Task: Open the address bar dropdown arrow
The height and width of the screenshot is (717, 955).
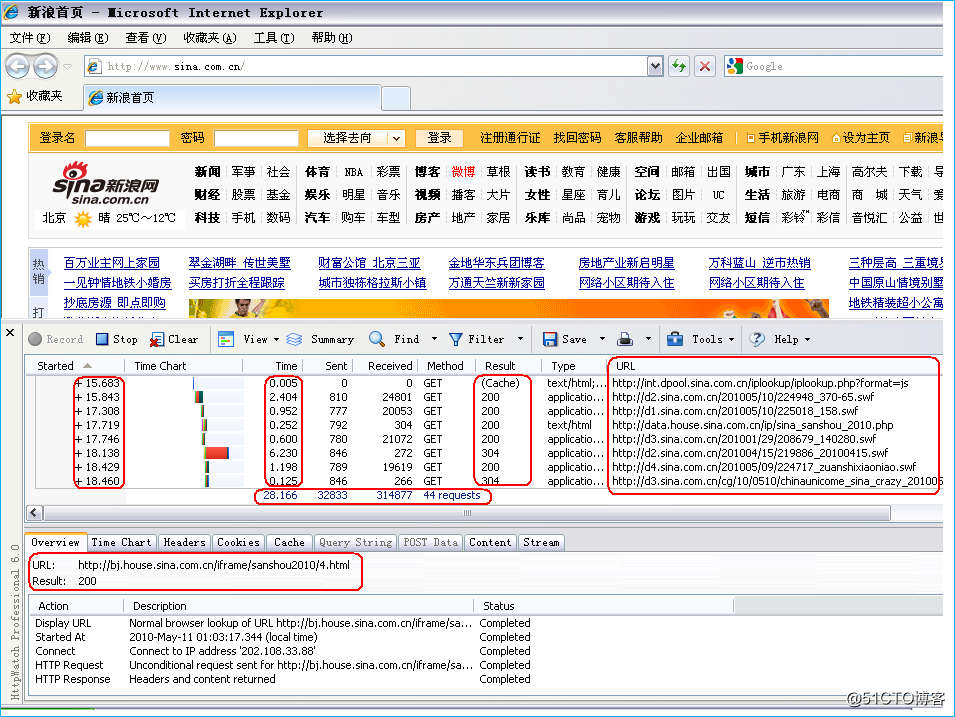Action: tap(655, 66)
